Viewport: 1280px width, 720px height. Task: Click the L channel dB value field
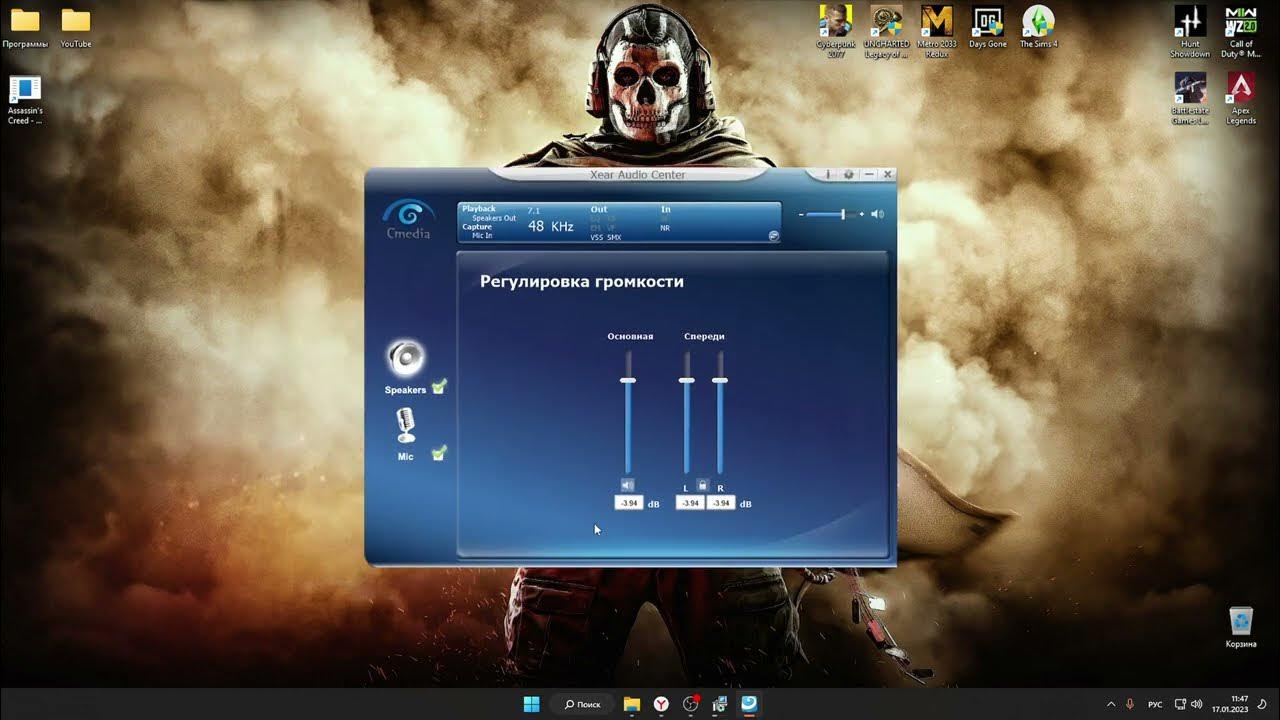(690, 503)
